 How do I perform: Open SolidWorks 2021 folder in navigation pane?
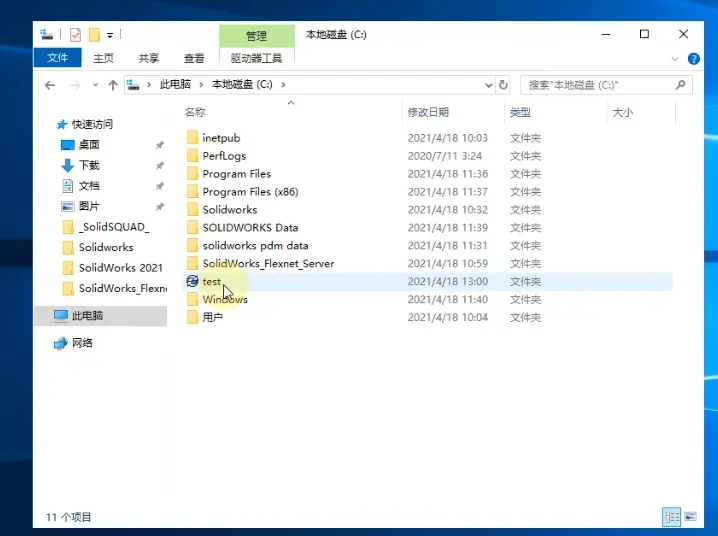(x=120, y=268)
